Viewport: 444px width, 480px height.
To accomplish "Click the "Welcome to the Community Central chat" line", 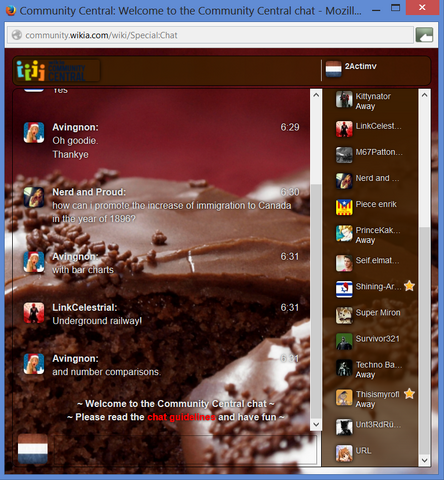I will pyautogui.click(x=176, y=404).
